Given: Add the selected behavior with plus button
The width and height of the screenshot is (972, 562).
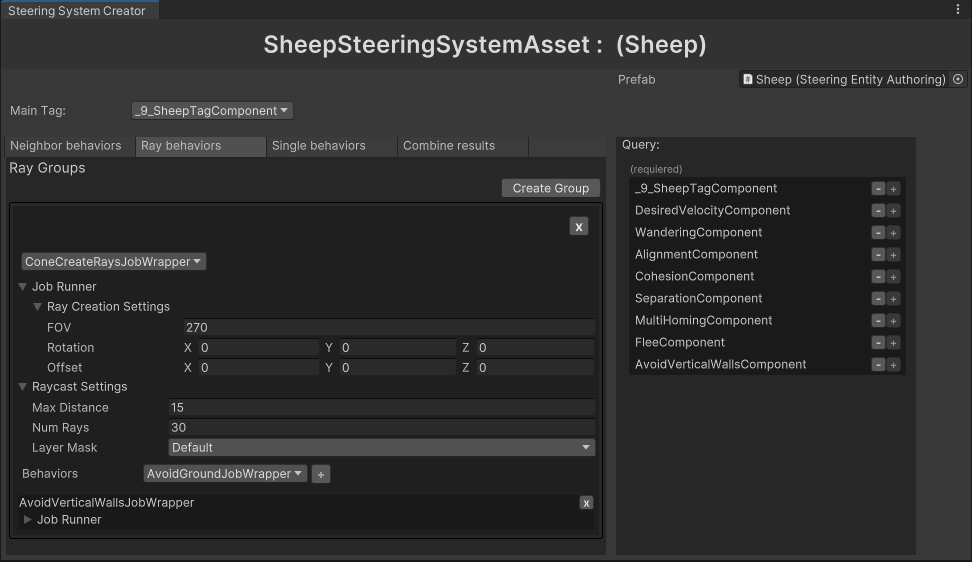Looking at the screenshot, I should tap(321, 474).
